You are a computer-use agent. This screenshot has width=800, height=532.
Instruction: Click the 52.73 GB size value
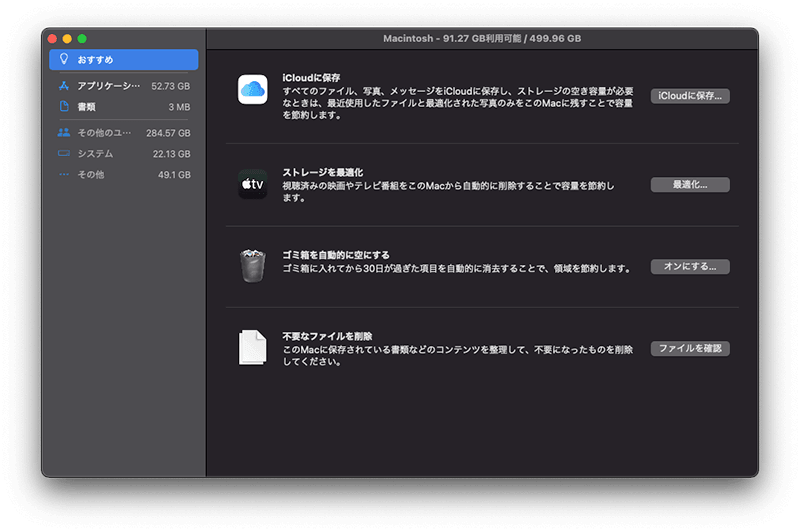pyautogui.click(x=170, y=86)
